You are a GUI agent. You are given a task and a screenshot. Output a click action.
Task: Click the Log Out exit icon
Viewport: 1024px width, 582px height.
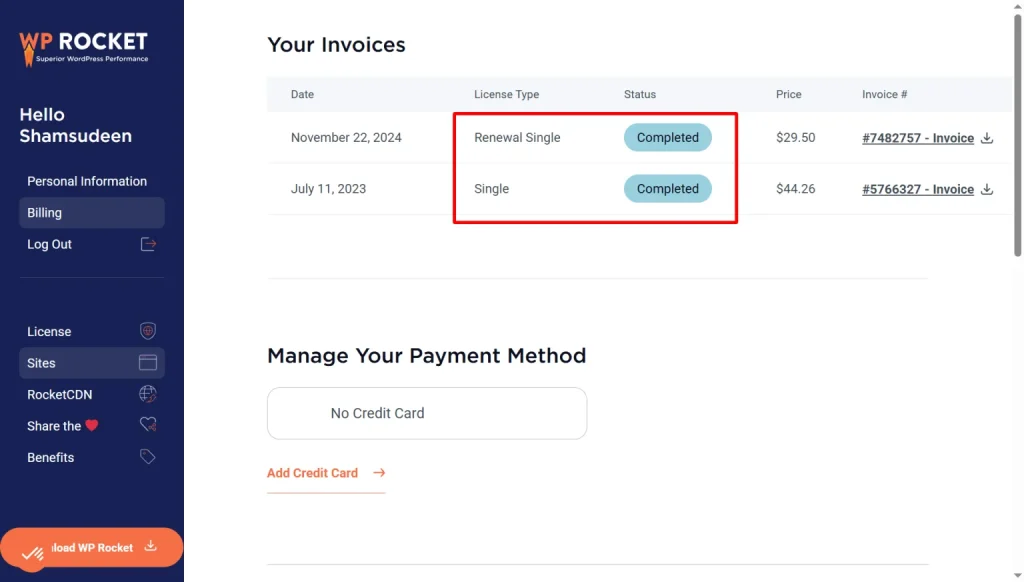point(147,243)
